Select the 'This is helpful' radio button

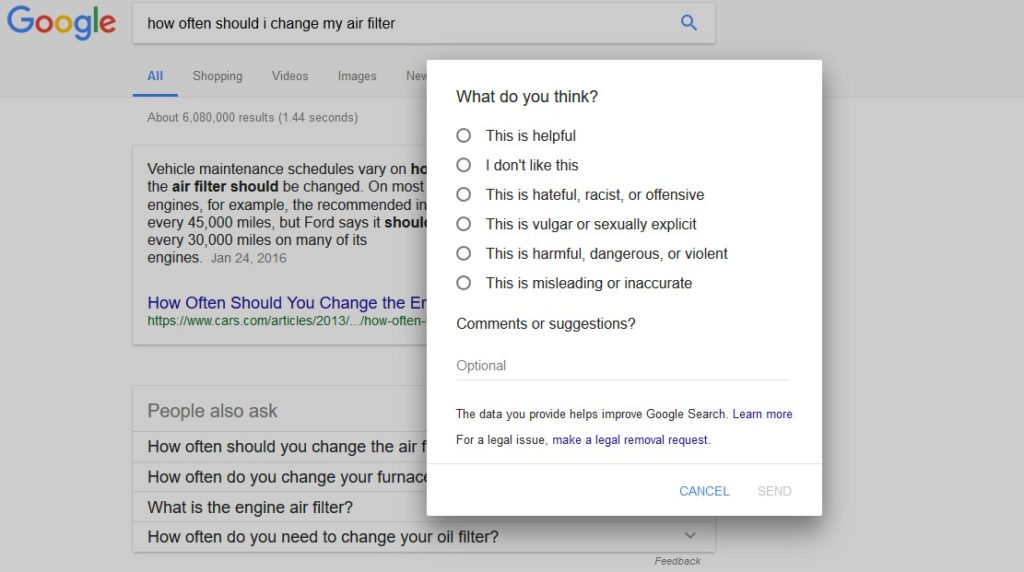pyautogui.click(x=464, y=136)
